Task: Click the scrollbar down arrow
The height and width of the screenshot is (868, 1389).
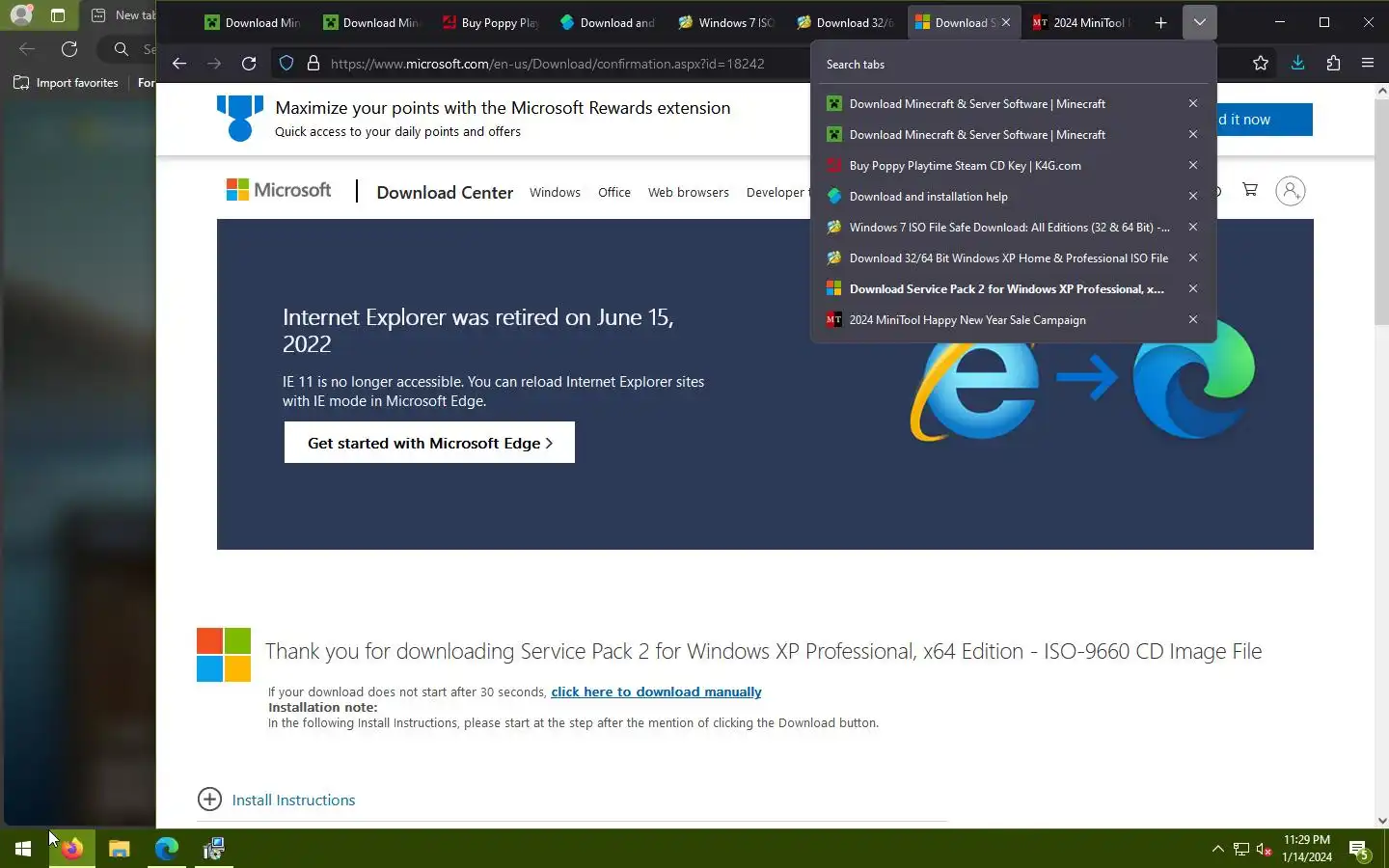Action: click(x=1381, y=821)
